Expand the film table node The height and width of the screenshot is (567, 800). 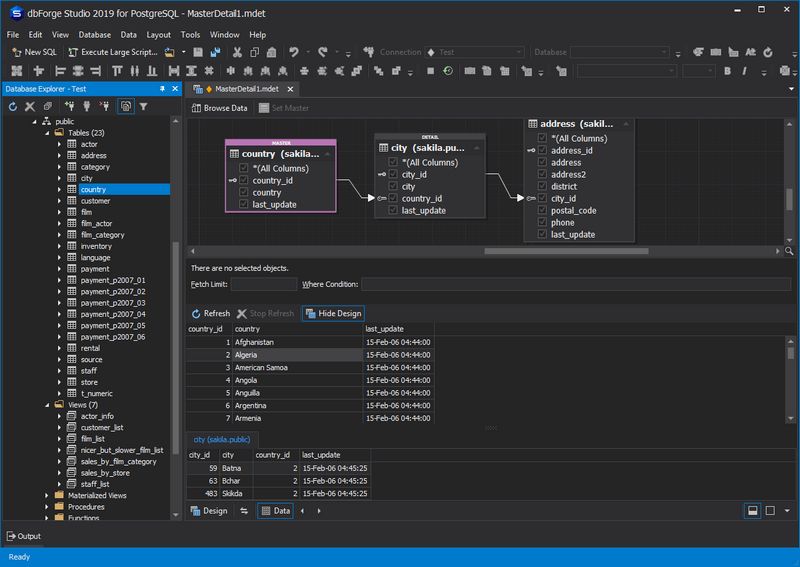59,212
